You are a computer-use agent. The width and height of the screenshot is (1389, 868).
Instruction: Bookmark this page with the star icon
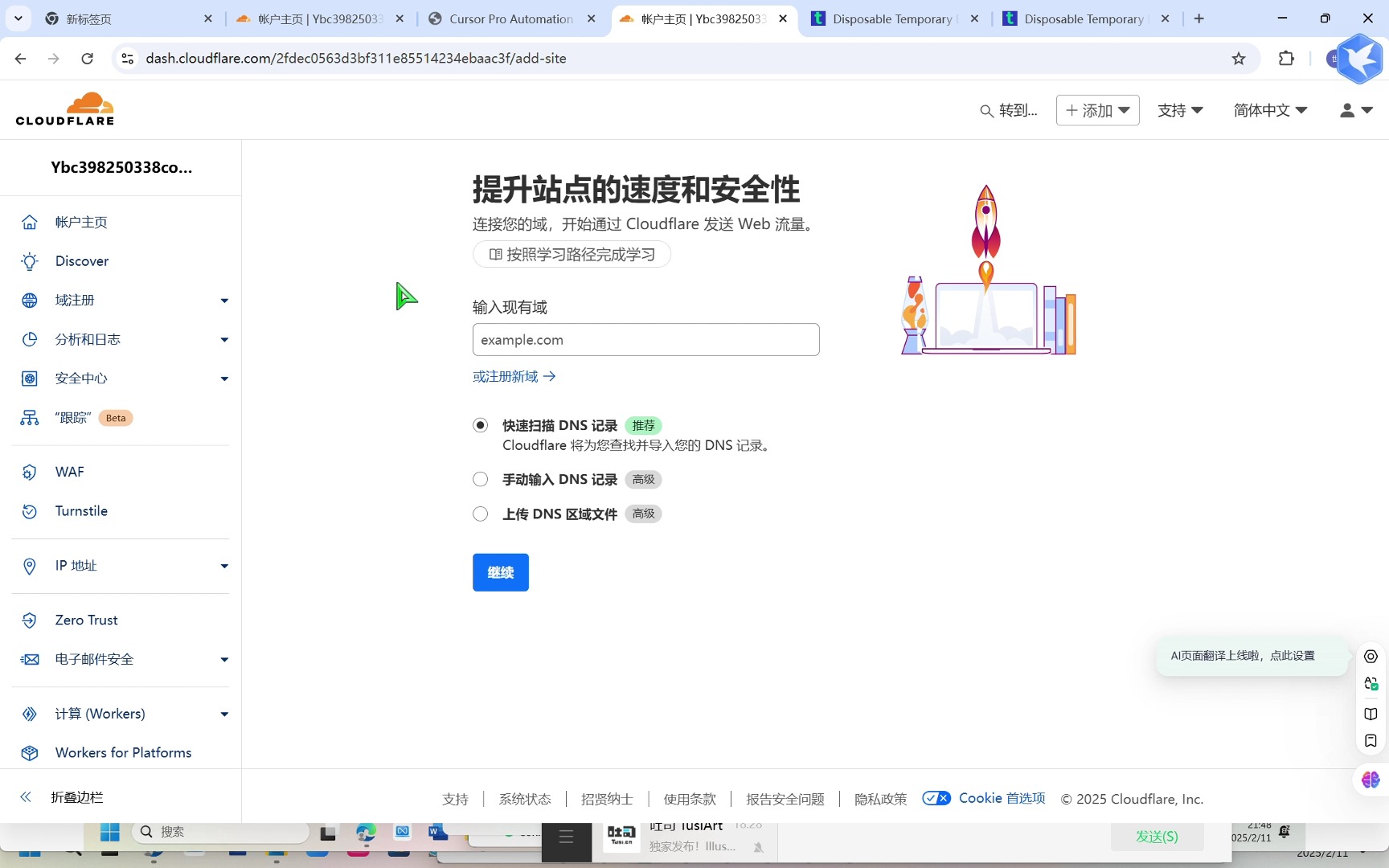pyautogui.click(x=1239, y=59)
